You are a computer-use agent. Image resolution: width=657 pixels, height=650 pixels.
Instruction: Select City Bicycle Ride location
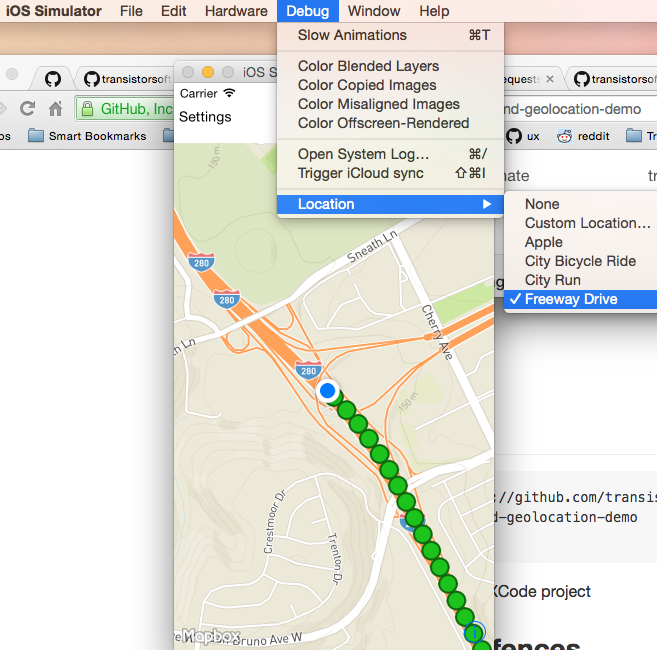[x=581, y=261]
